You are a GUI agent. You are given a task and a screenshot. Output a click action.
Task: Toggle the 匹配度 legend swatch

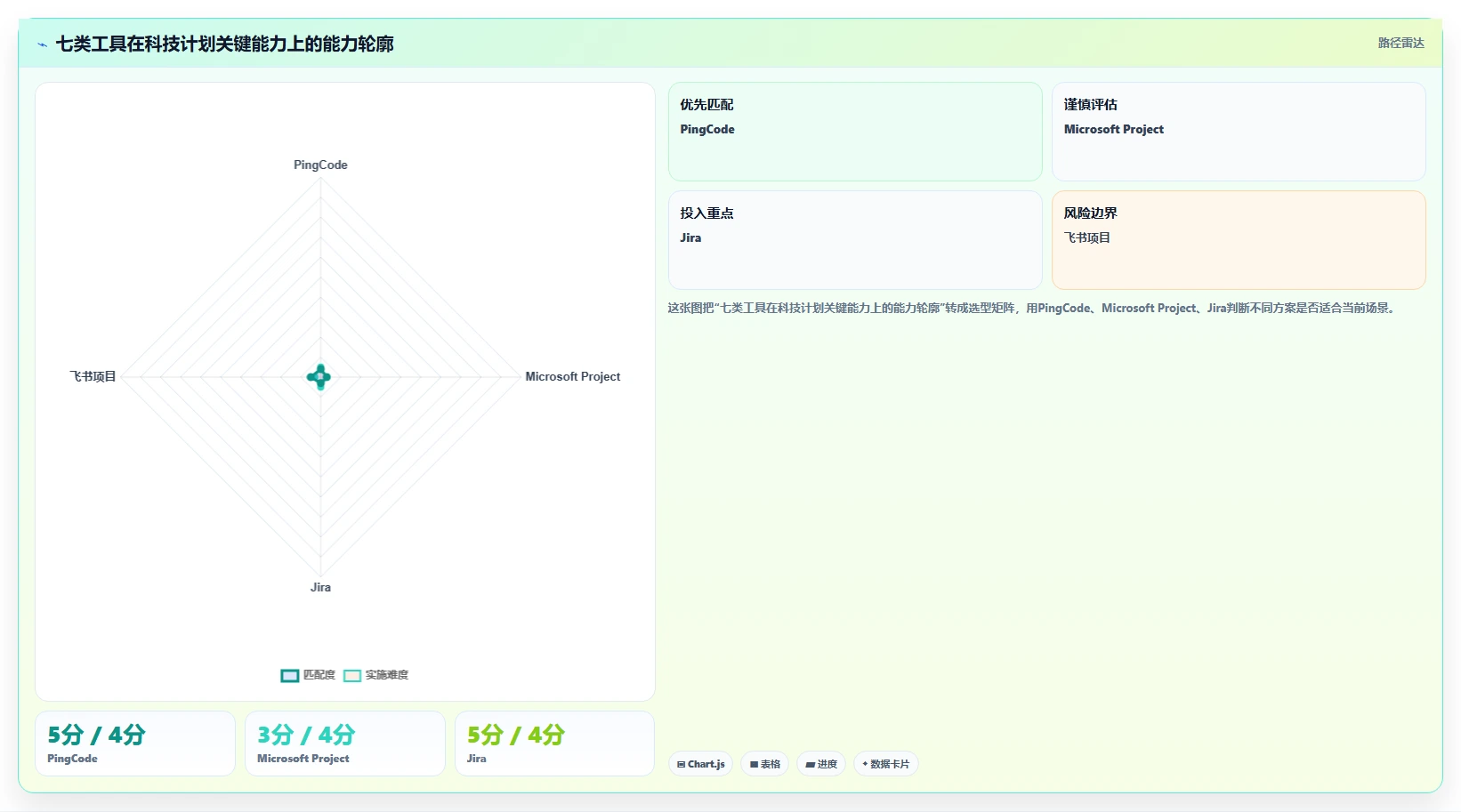[290, 675]
